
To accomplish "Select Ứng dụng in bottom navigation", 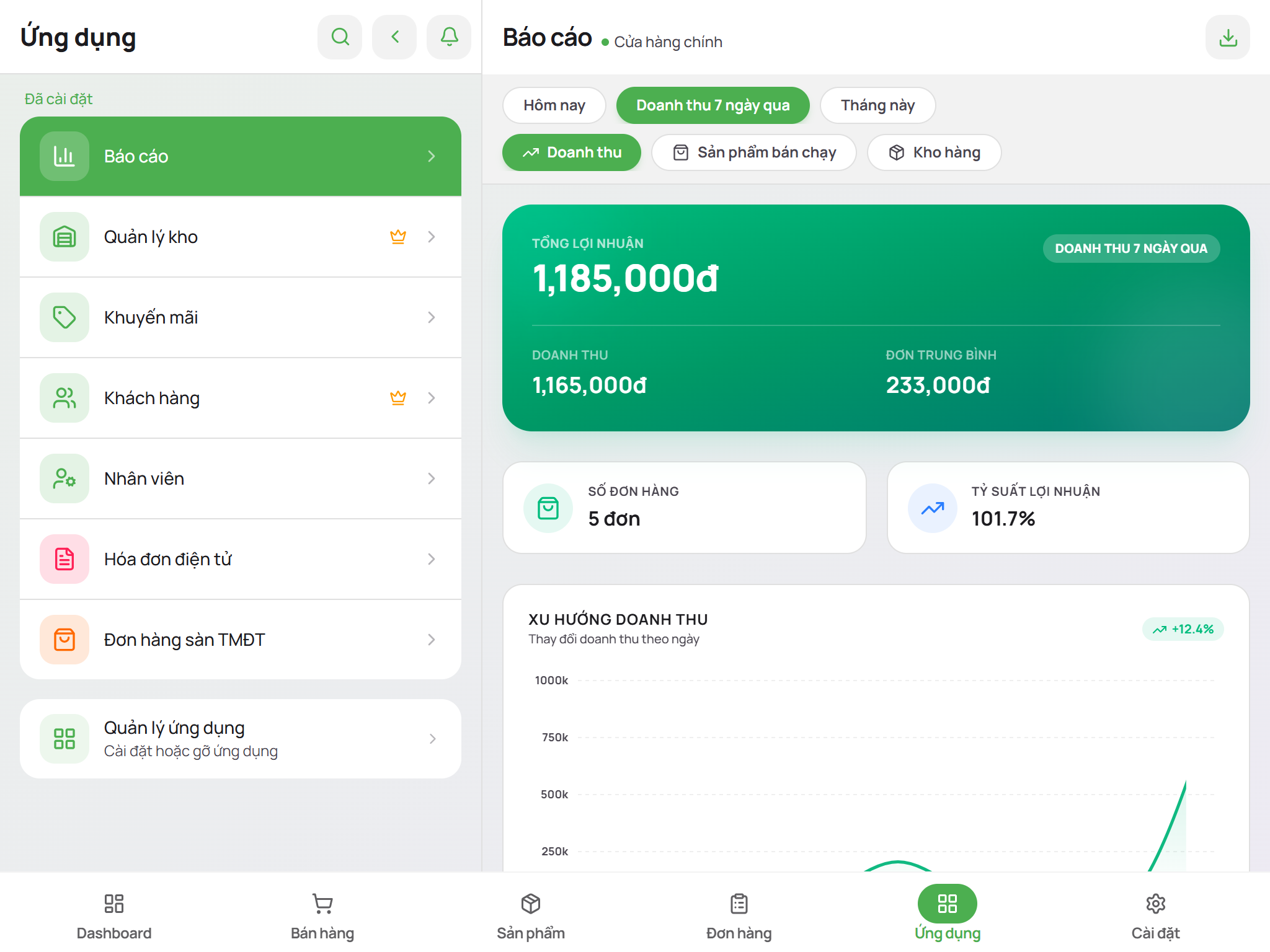I will 948,915.
